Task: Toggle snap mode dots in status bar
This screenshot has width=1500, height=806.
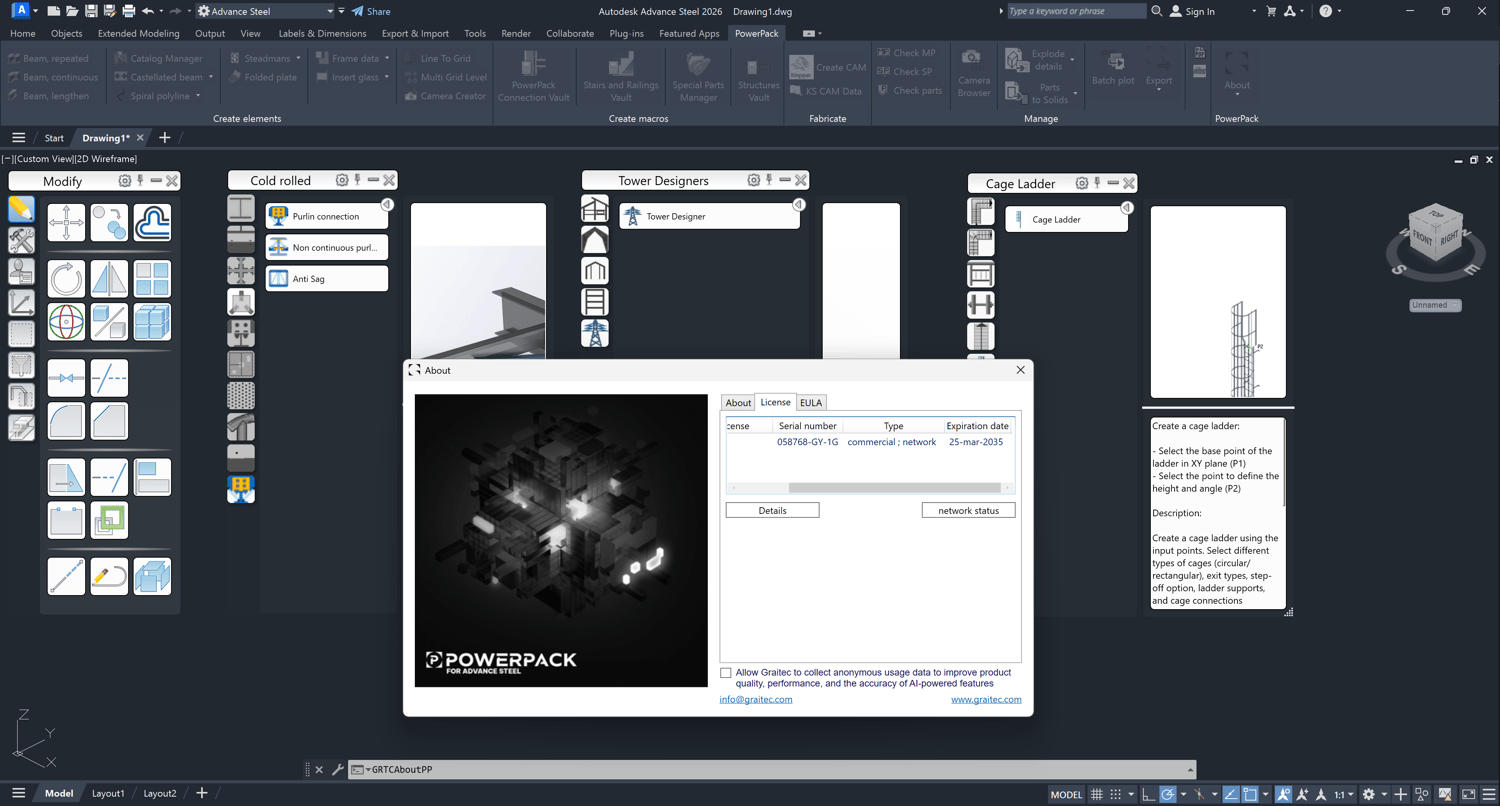Action: click(x=1116, y=794)
